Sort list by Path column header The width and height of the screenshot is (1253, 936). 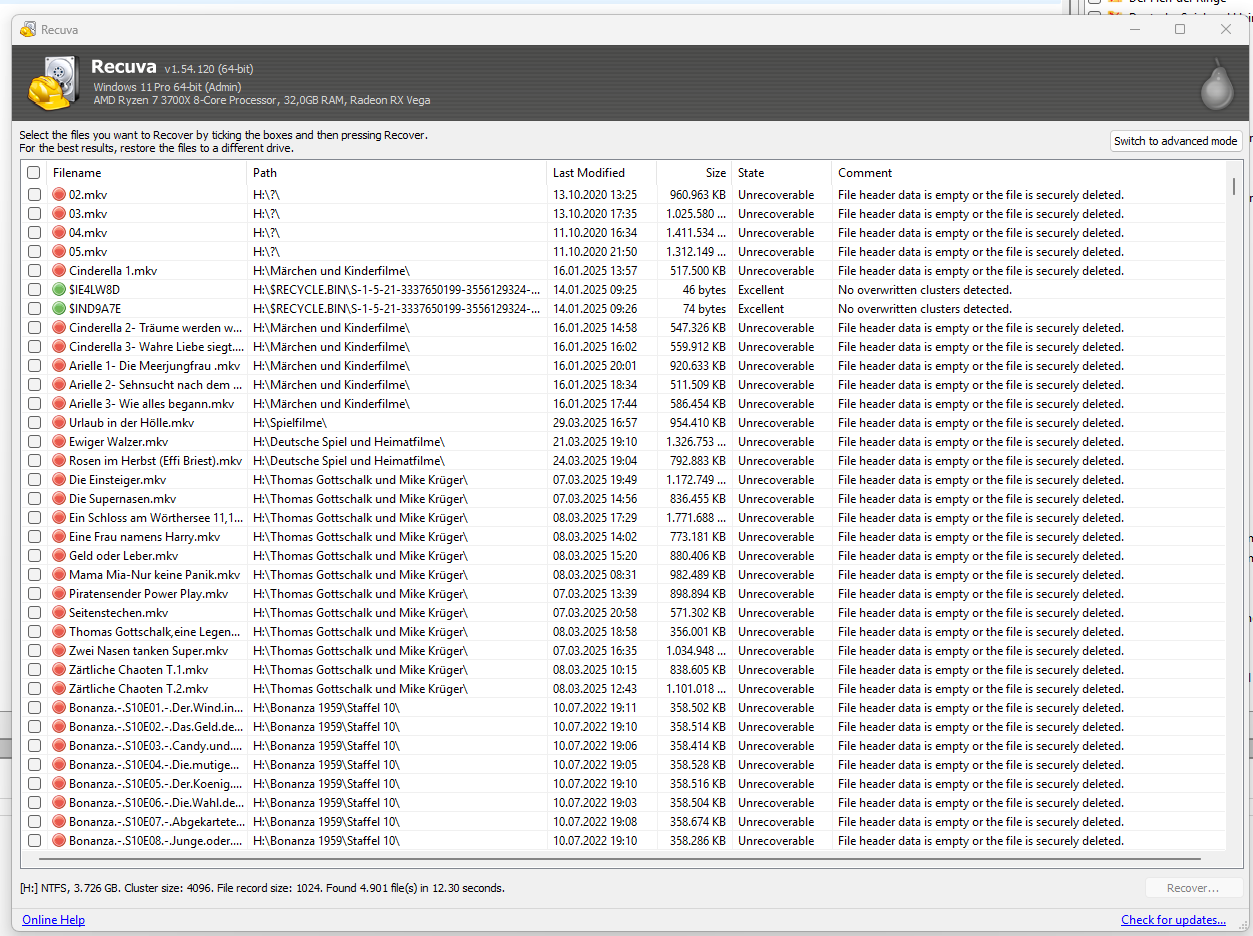tap(397, 173)
